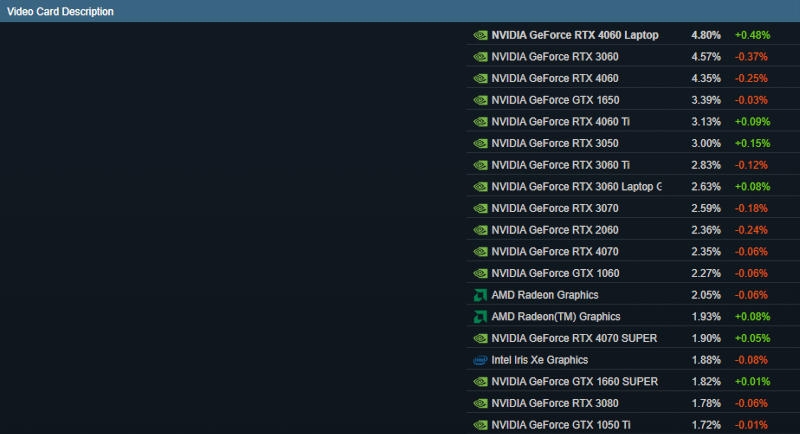Select the NVIDIA GeForce RTX 4060 Ti row
Image resolution: width=800 pixels, height=434 pixels.
pyautogui.click(x=560, y=122)
